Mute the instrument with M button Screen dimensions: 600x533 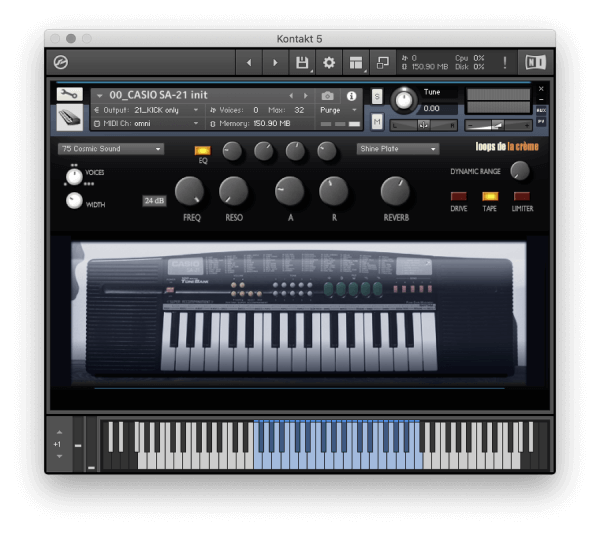377,121
